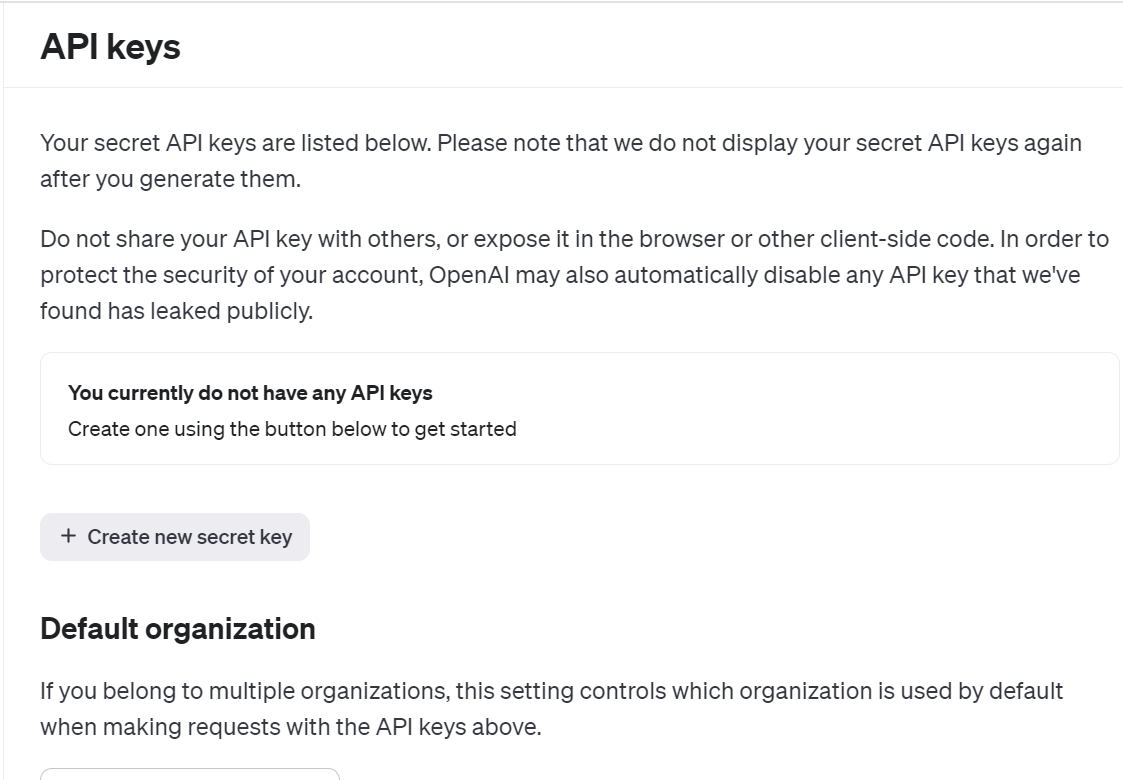Image resolution: width=1123 pixels, height=780 pixels.
Task: Click the Create new secret key button
Action: [175, 537]
